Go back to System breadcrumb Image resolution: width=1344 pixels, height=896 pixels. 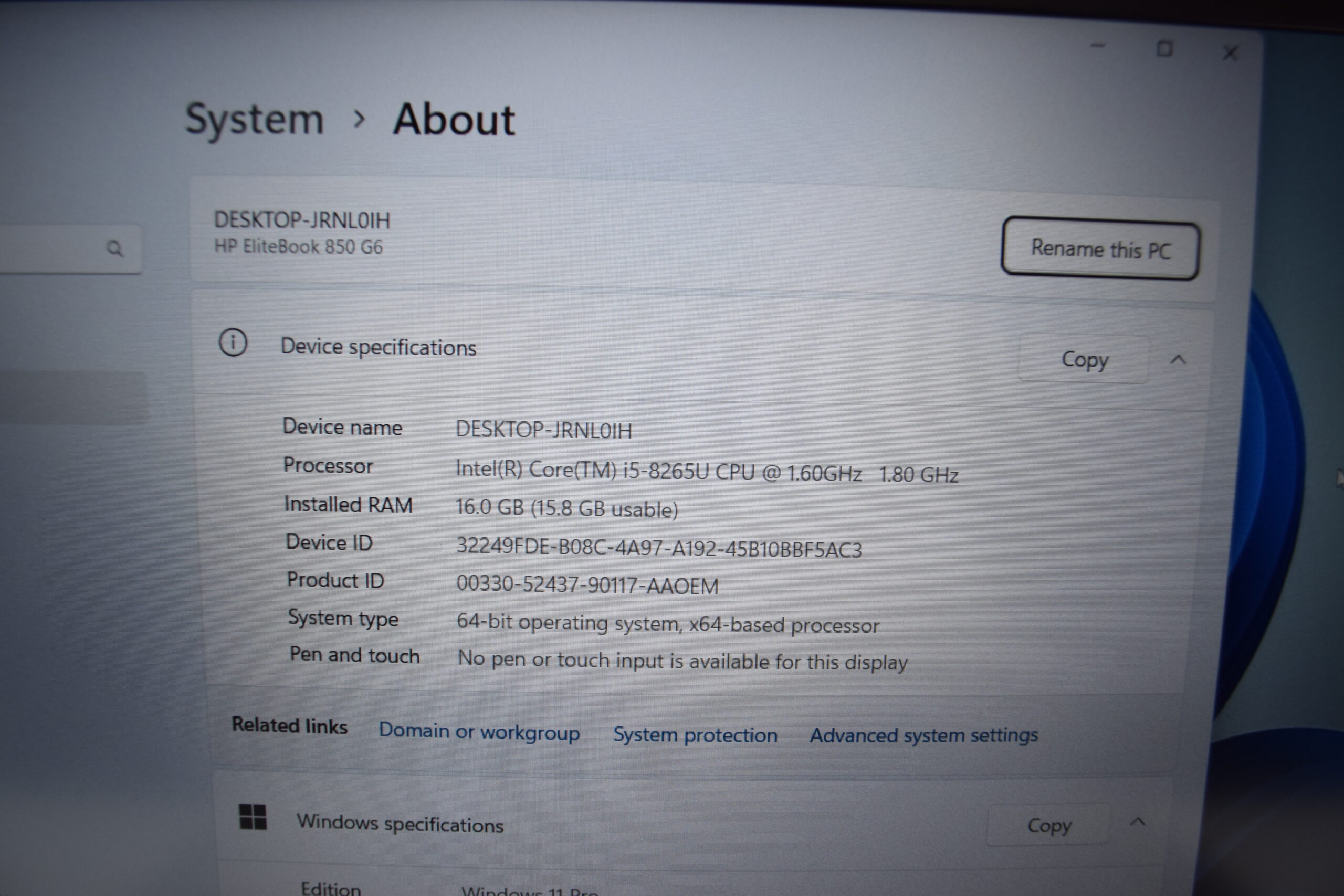pyautogui.click(x=254, y=119)
